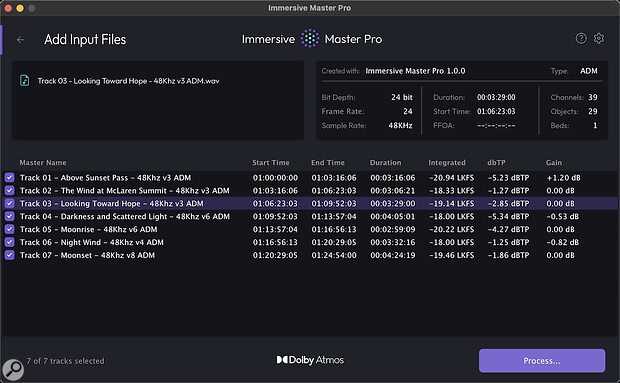The width and height of the screenshot is (620, 383).
Task: Select Track 03 wav file in input list
Action: click(128, 81)
